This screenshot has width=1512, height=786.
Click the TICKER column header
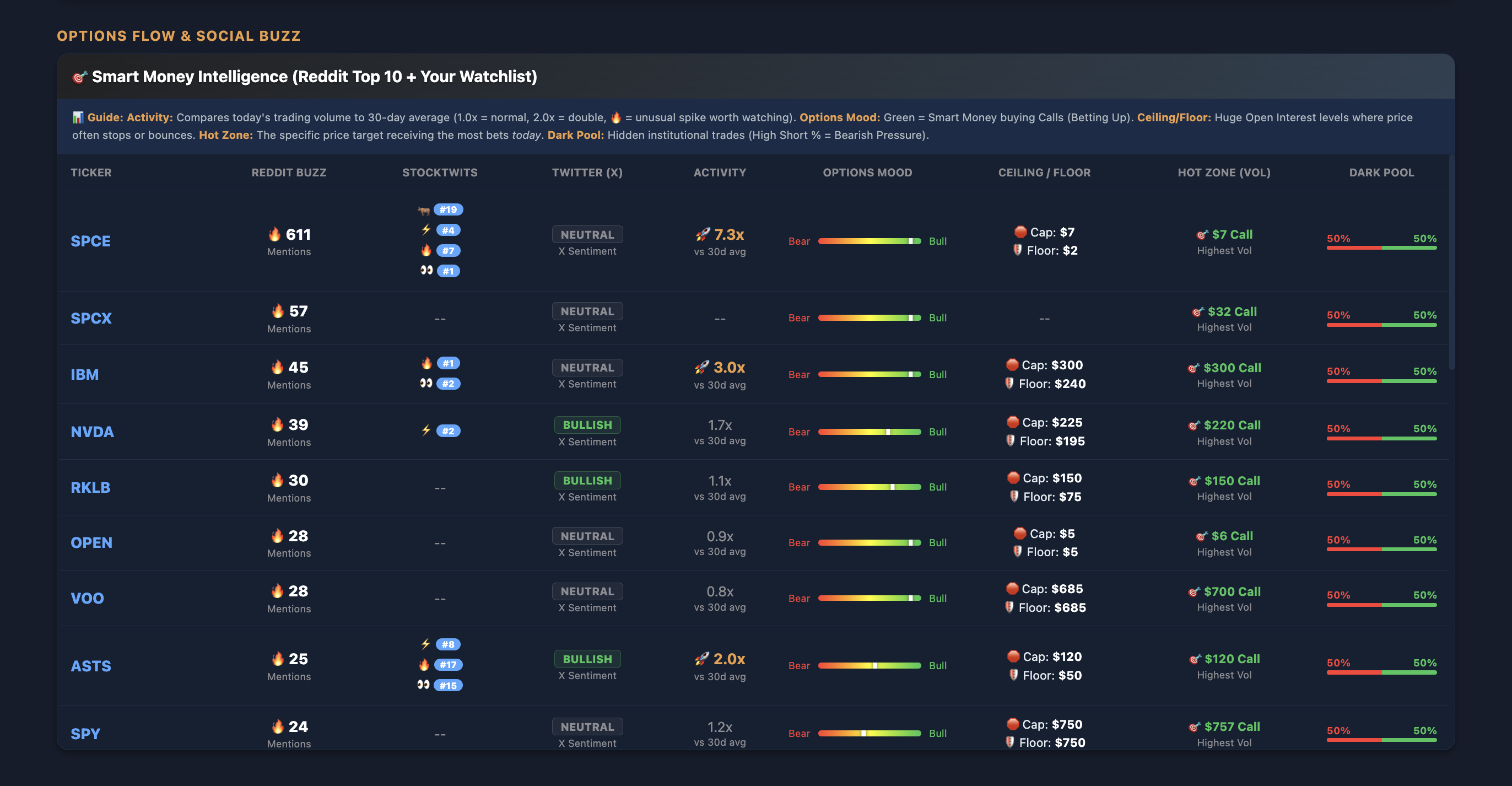pos(91,173)
